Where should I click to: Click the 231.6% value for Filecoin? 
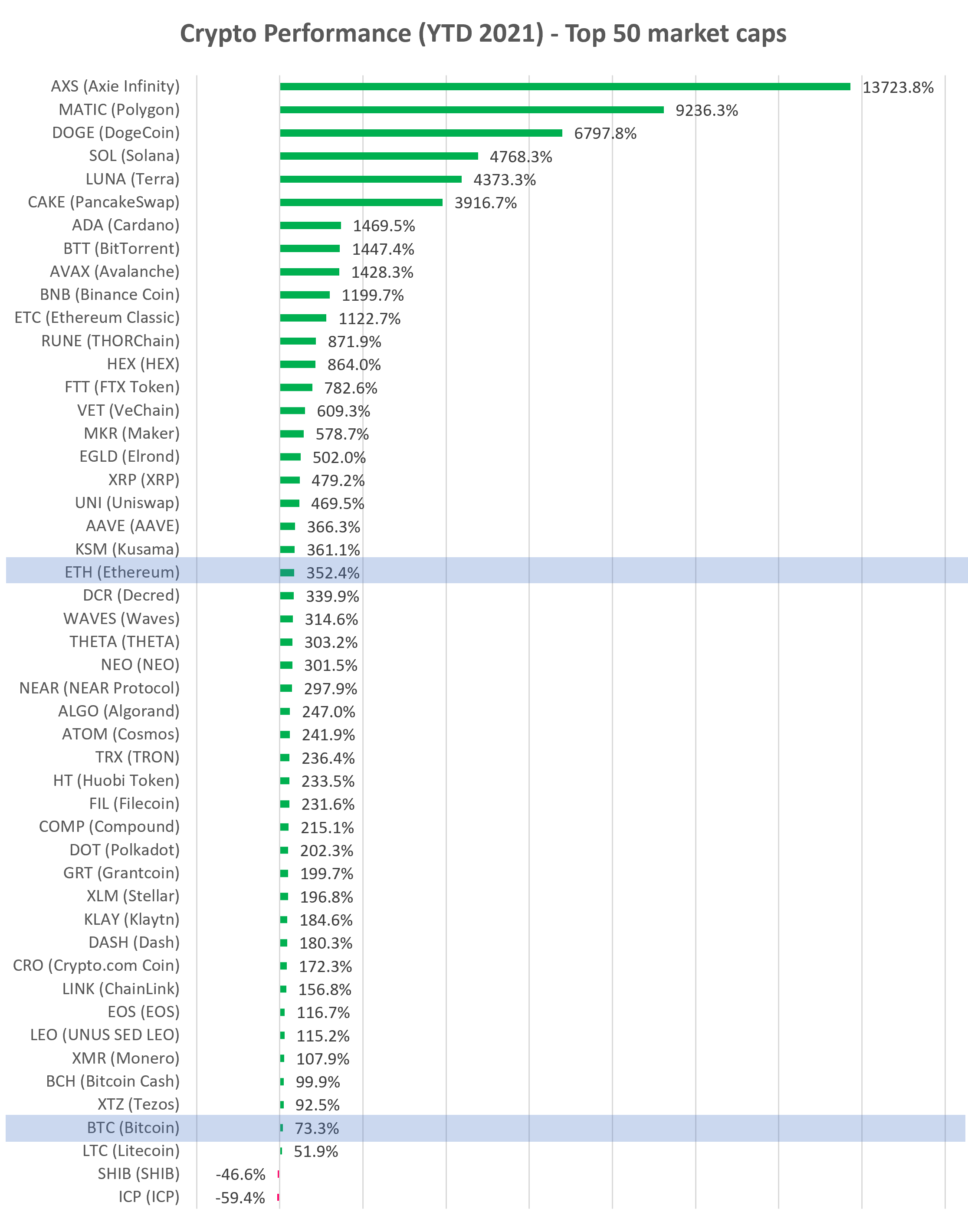[328, 804]
